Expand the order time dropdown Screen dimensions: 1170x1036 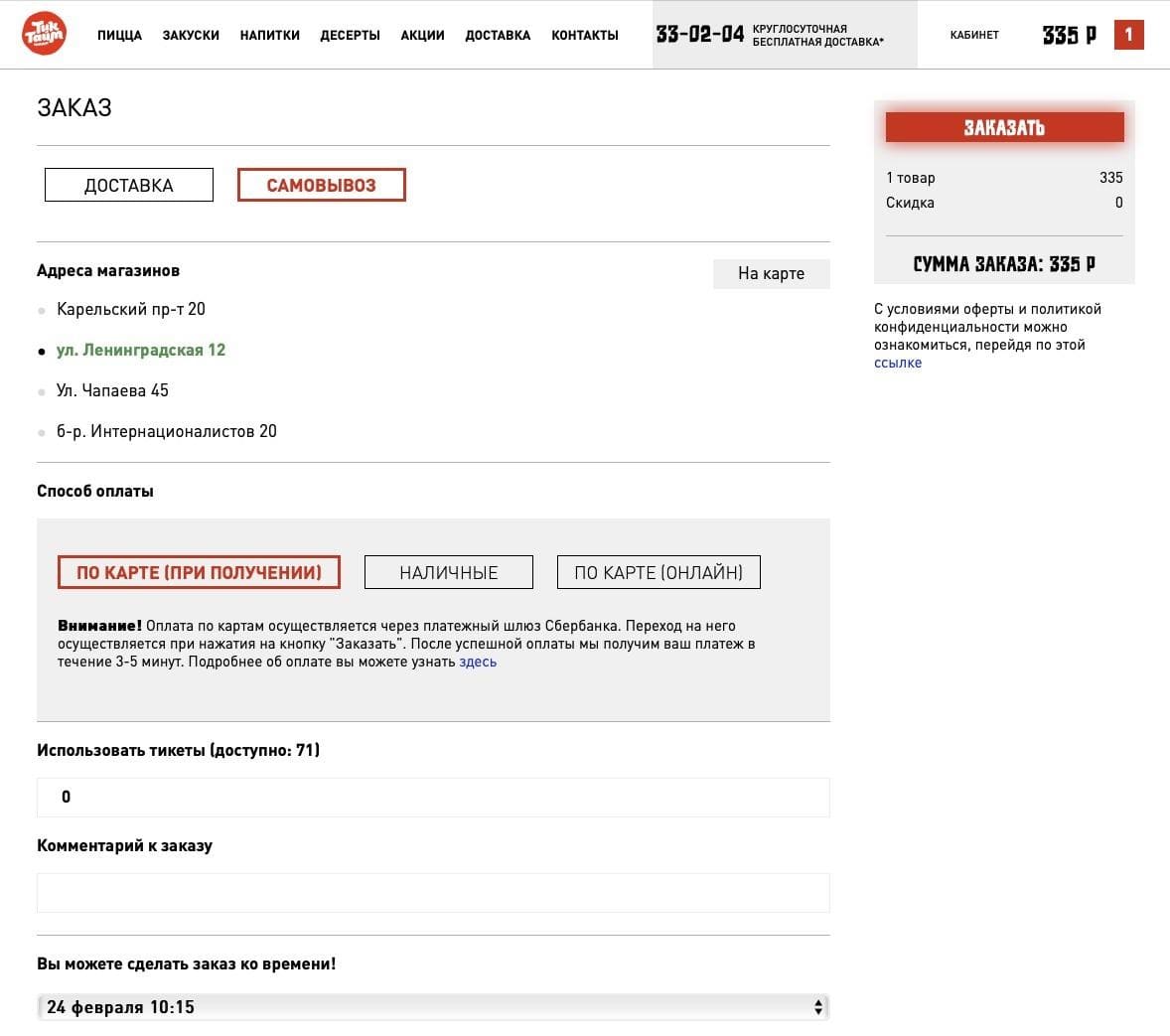[x=432, y=1007]
